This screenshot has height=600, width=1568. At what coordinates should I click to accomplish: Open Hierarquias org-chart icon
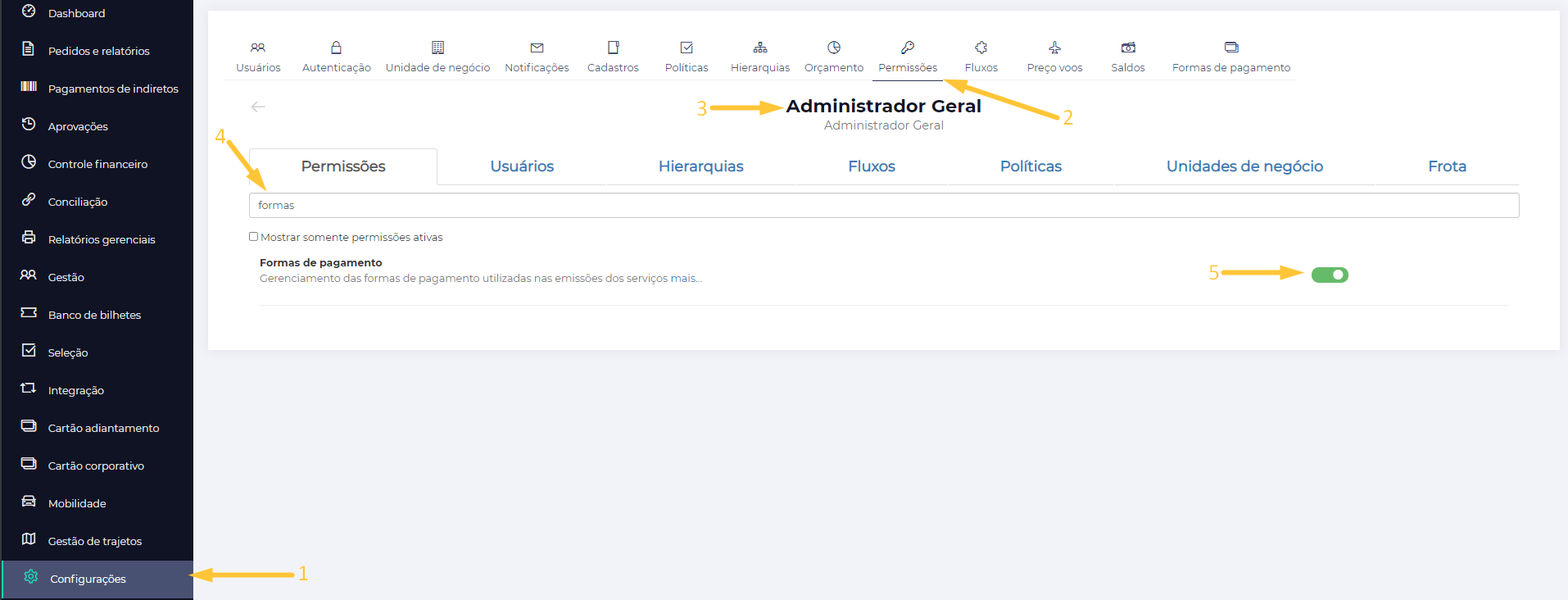760,48
